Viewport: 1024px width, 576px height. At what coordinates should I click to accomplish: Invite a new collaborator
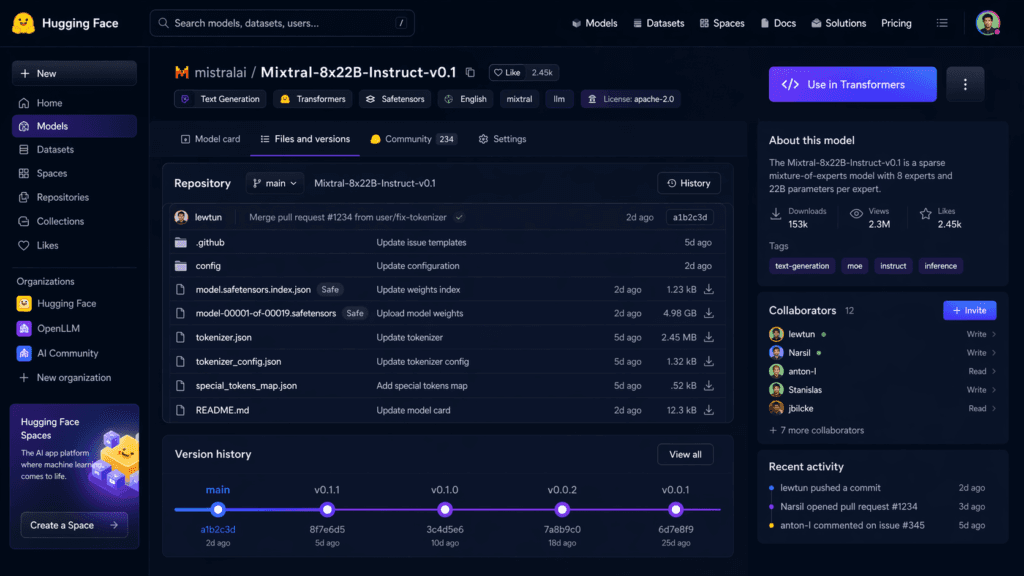click(x=969, y=310)
